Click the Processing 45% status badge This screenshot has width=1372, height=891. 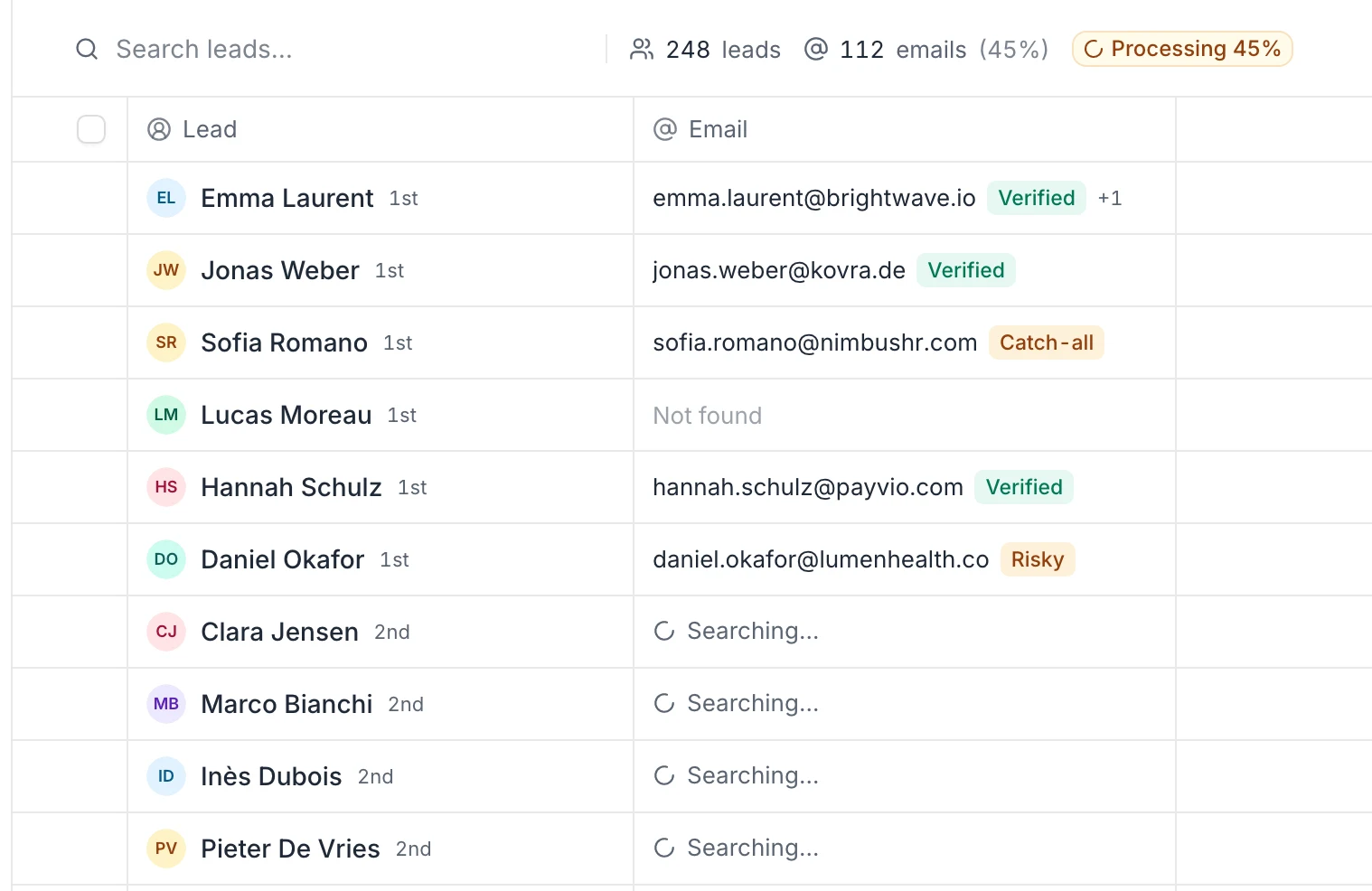pos(1182,49)
